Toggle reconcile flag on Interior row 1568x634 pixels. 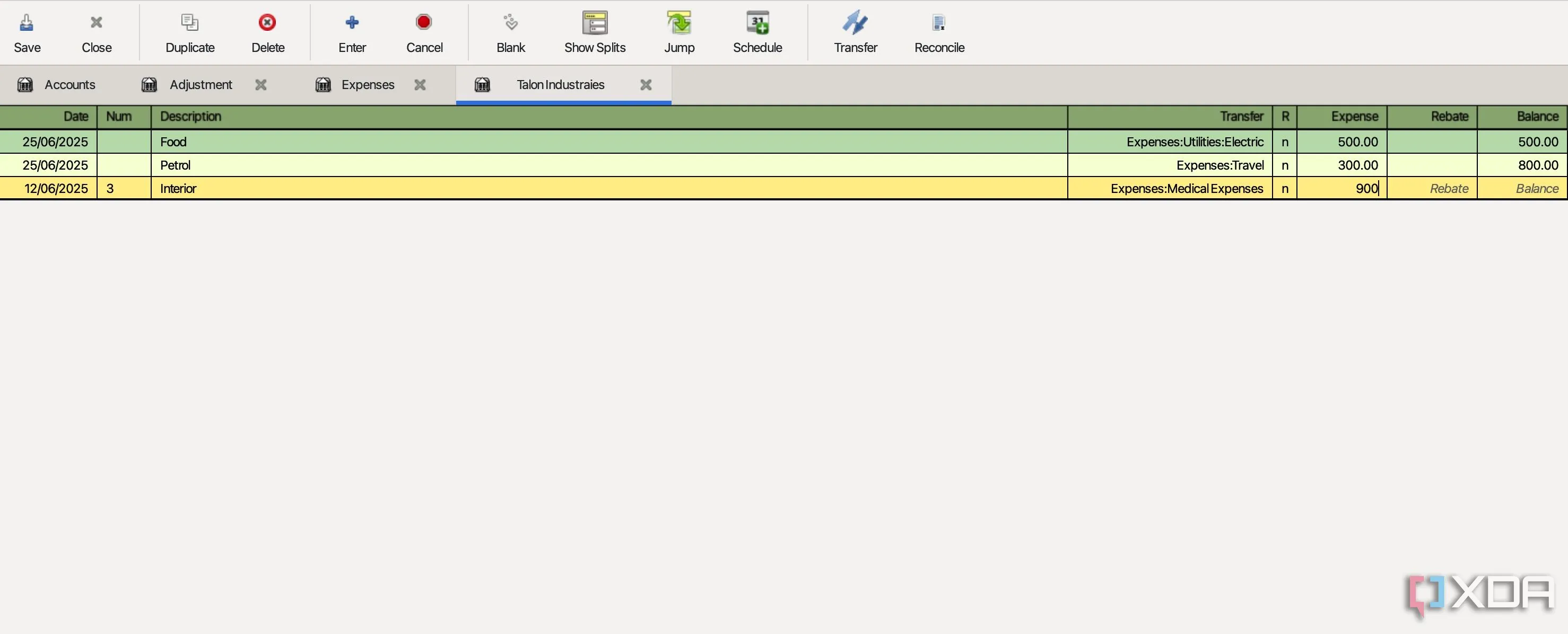click(x=1284, y=189)
